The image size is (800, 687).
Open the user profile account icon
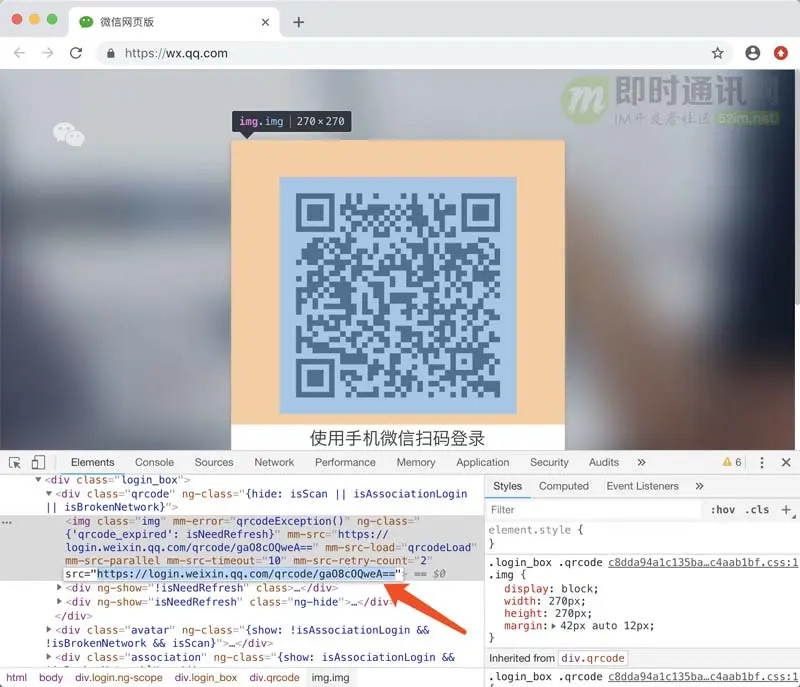point(753,53)
